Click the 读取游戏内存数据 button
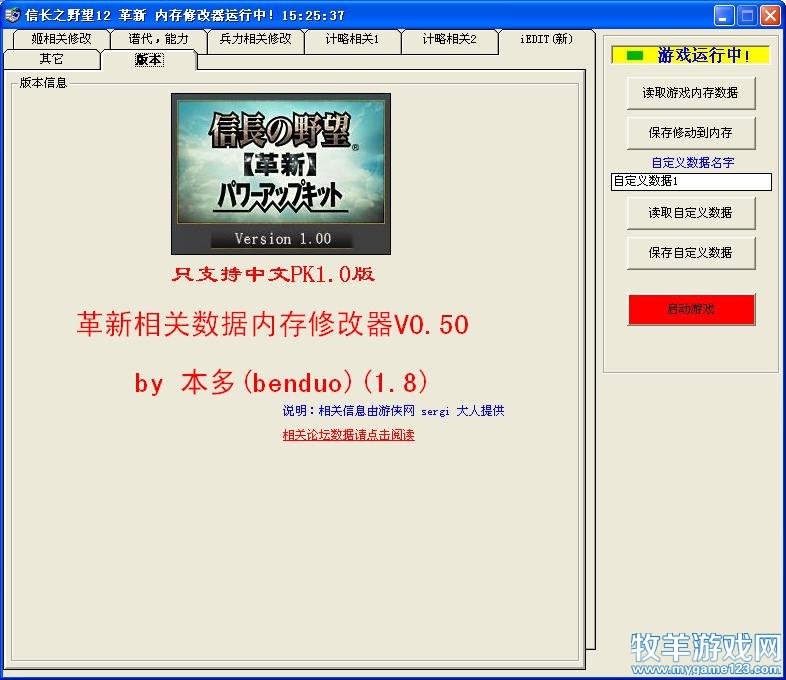Image resolution: width=786 pixels, height=680 pixels. coord(691,93)
